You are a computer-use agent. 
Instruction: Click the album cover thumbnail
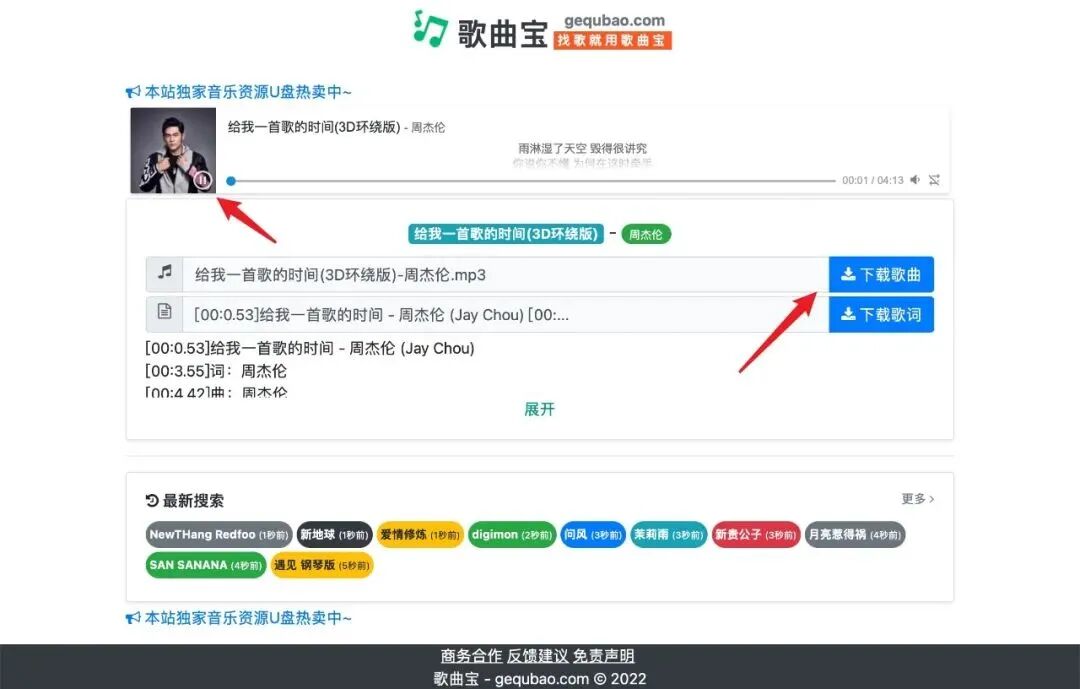click(x=174, y=150)
